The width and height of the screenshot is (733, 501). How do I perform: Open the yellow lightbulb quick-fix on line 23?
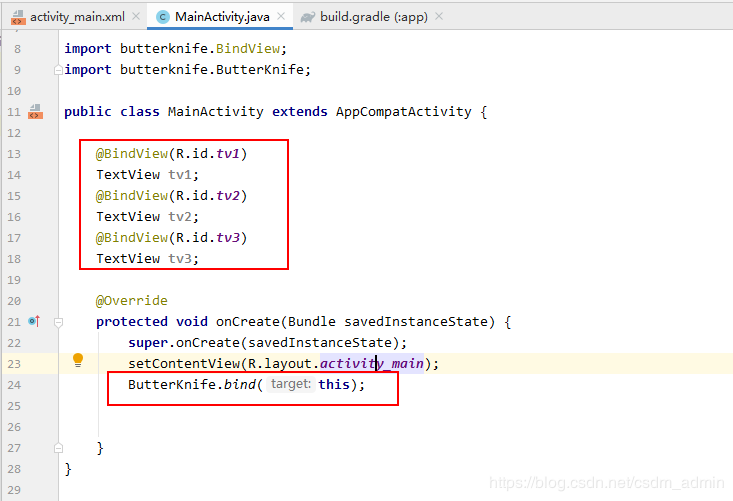(78, 360)
